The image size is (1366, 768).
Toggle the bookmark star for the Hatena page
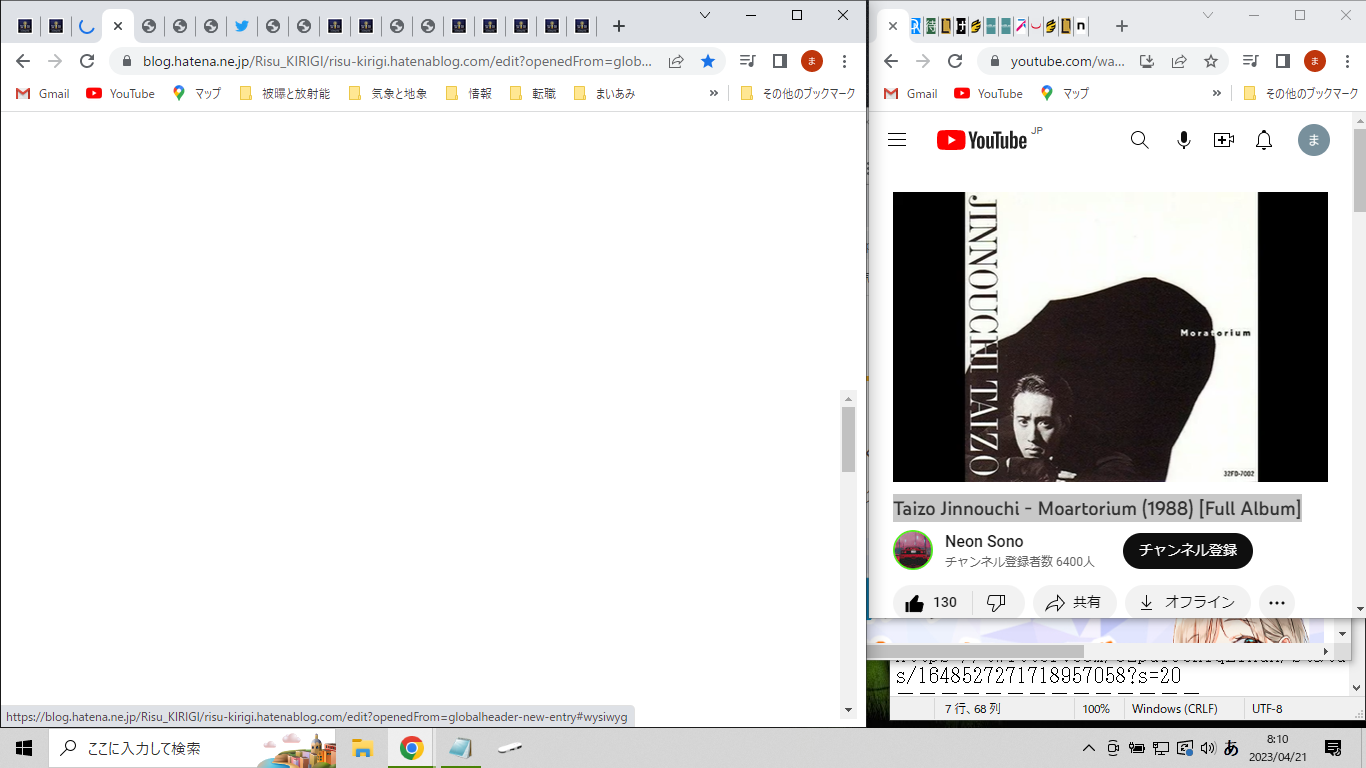[x=708, y=61]
